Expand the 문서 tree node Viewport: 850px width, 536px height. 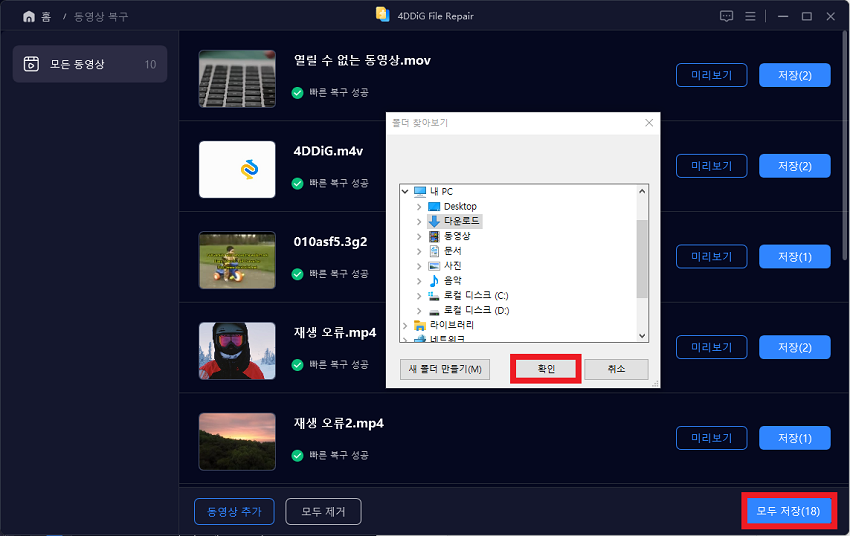(x=418, y=251)
